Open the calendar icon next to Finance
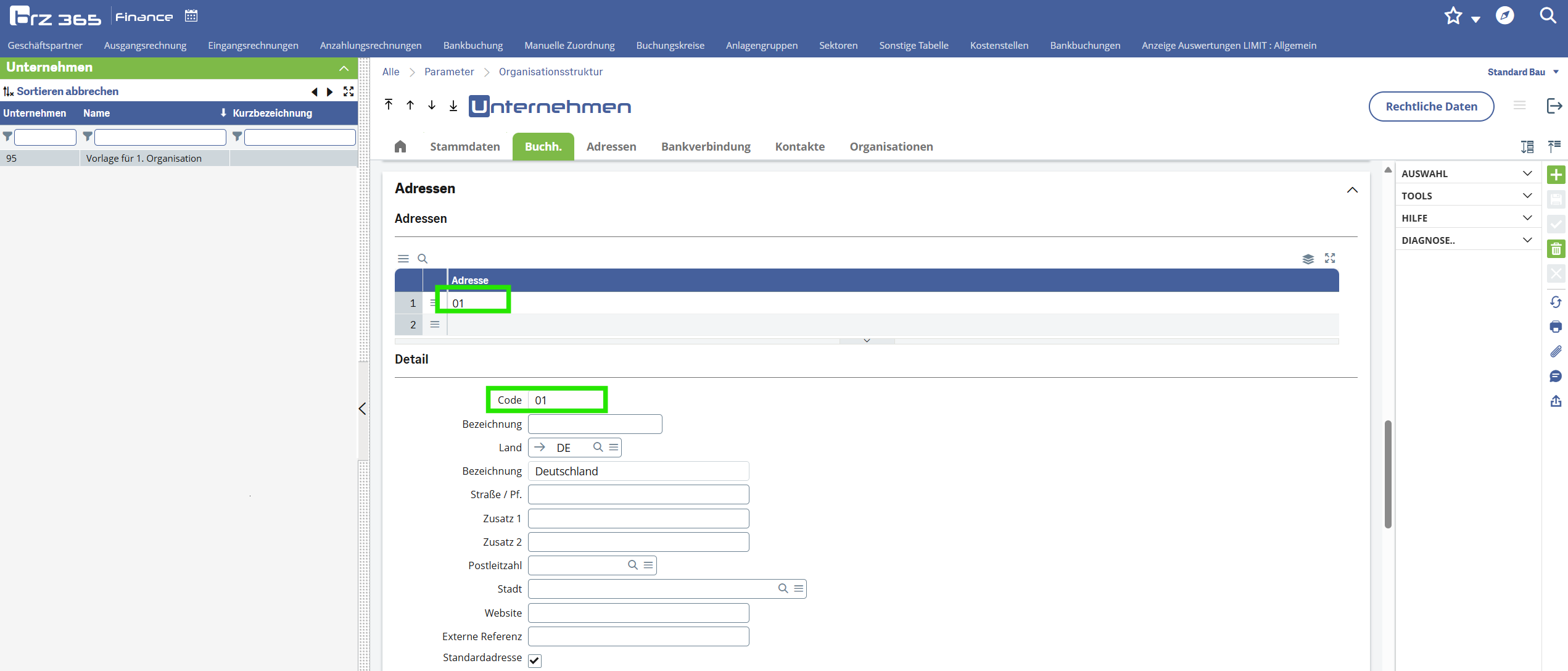Image resolution: width=1568 pixels, height=671 pixels. click(x=191, y=16)
